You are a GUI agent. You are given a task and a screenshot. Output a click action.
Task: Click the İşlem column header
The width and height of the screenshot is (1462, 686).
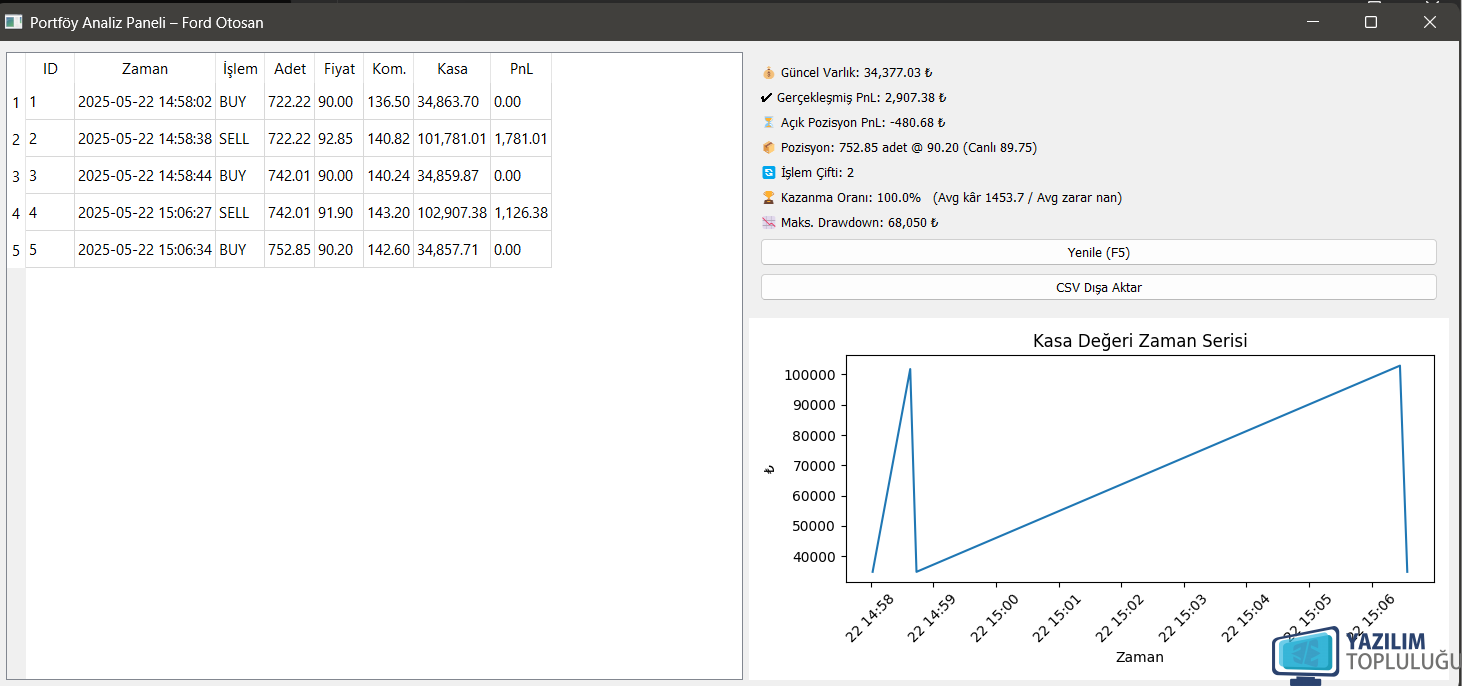(x=240, y=69)
